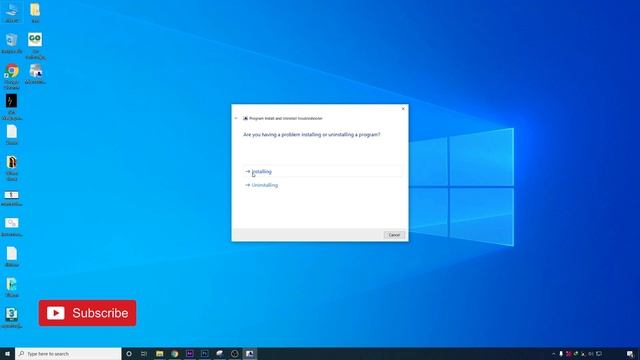640x360 pixels.
Task: Open Google Chrome from the taskbar
Action: pyautogui.click(x=175, y=353)
